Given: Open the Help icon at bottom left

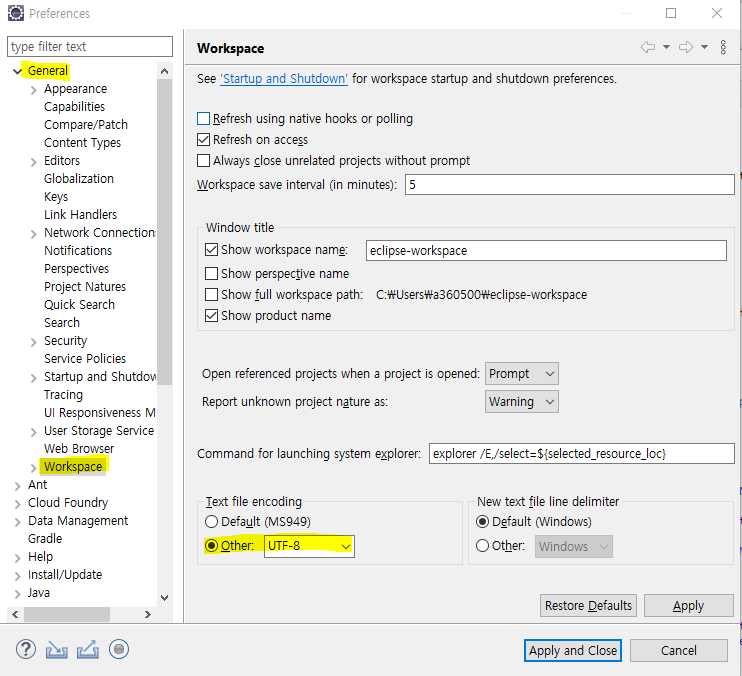Looking at the screenshot, I should coord(26,650).
